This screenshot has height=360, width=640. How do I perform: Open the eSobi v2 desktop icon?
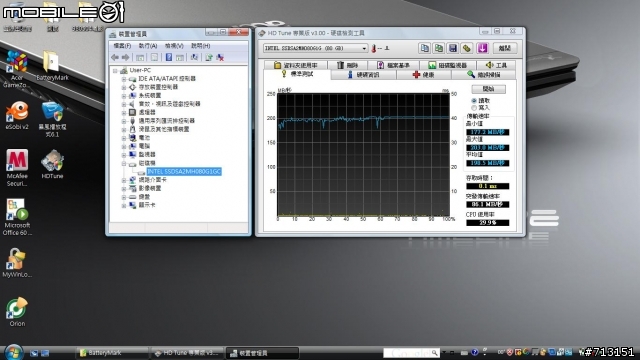pos(17,116)
